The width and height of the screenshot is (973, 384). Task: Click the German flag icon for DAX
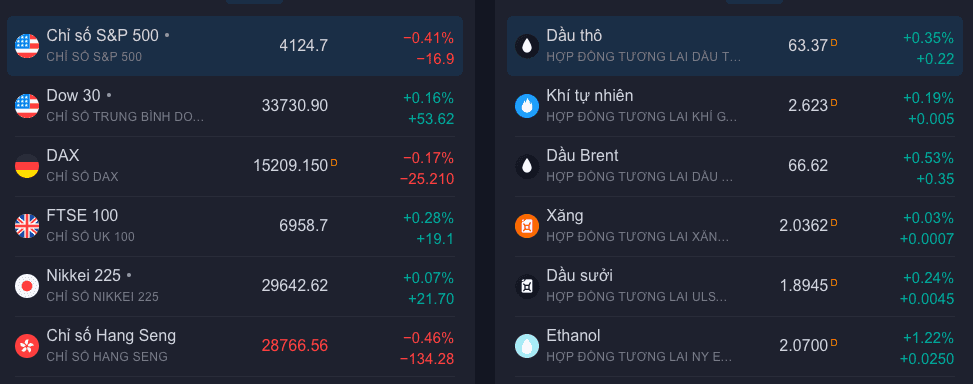[27, 166]
